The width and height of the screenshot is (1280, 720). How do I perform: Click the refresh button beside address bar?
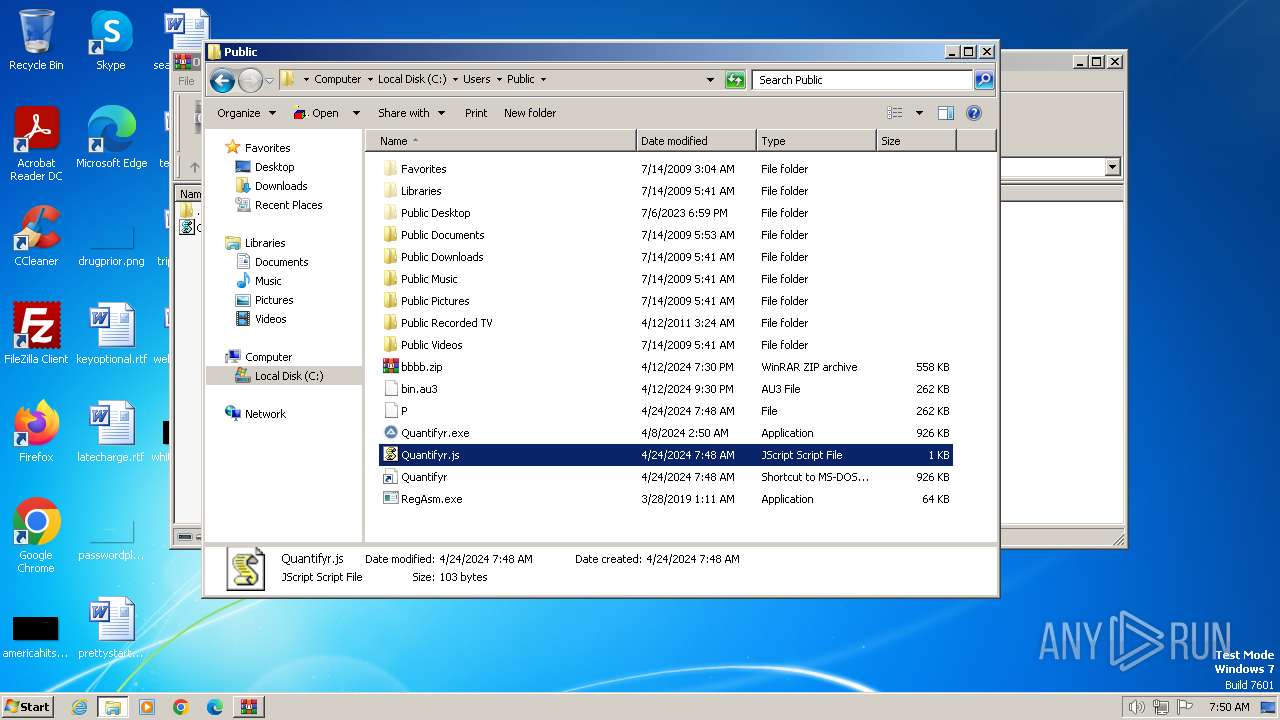pos(735,80)
